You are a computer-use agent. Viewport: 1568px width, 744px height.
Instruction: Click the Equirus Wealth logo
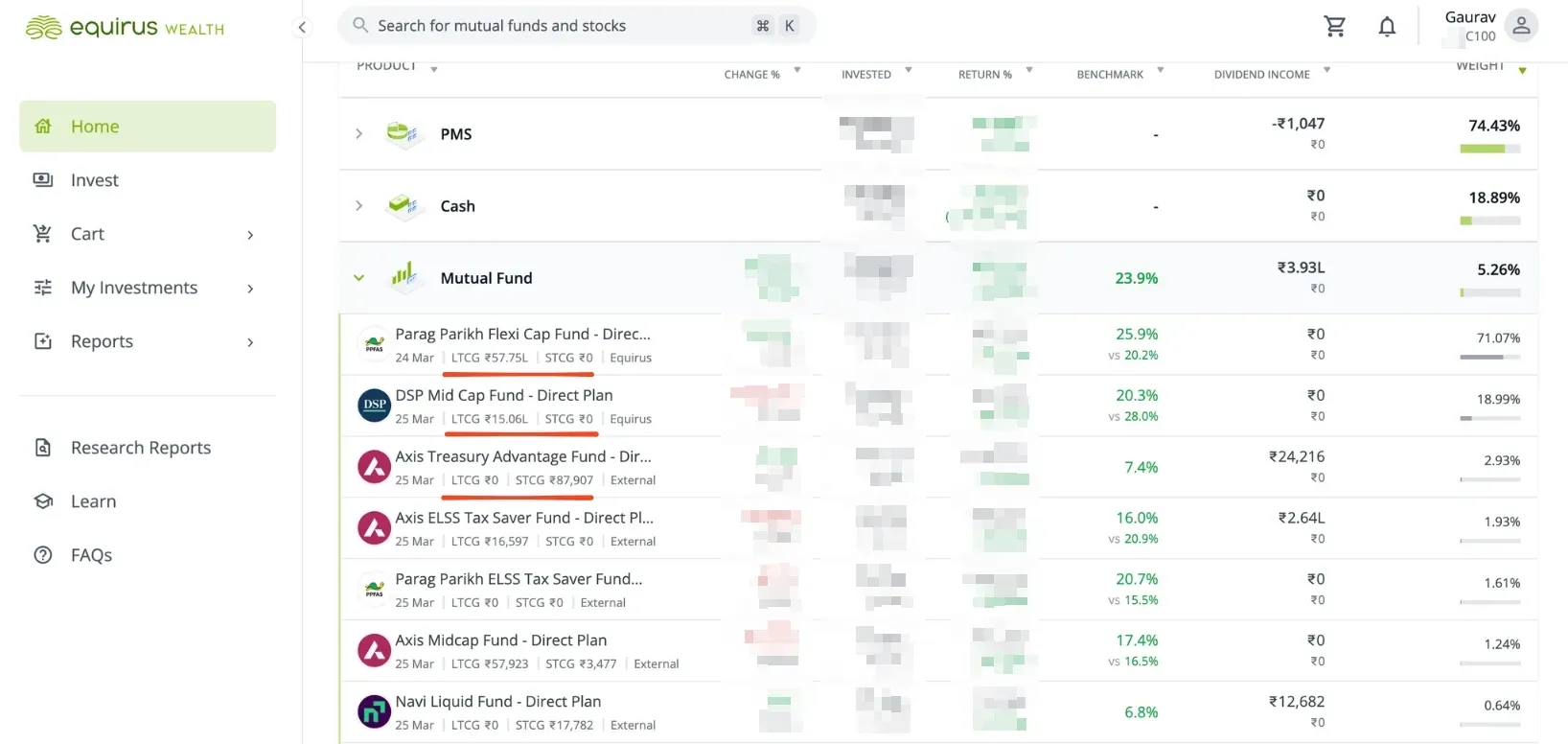coord(125,27)
